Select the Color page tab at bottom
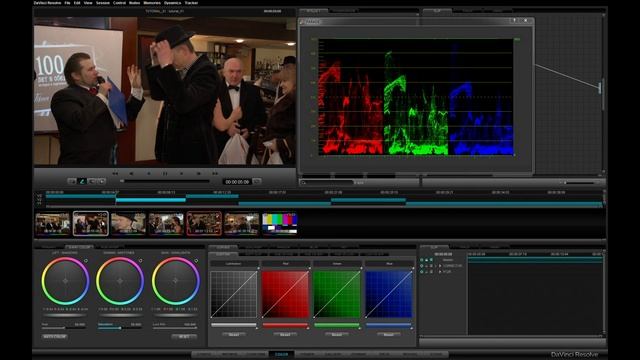This screenshot has height=360, width=640. pyautogui.click(x=281, y=354)
